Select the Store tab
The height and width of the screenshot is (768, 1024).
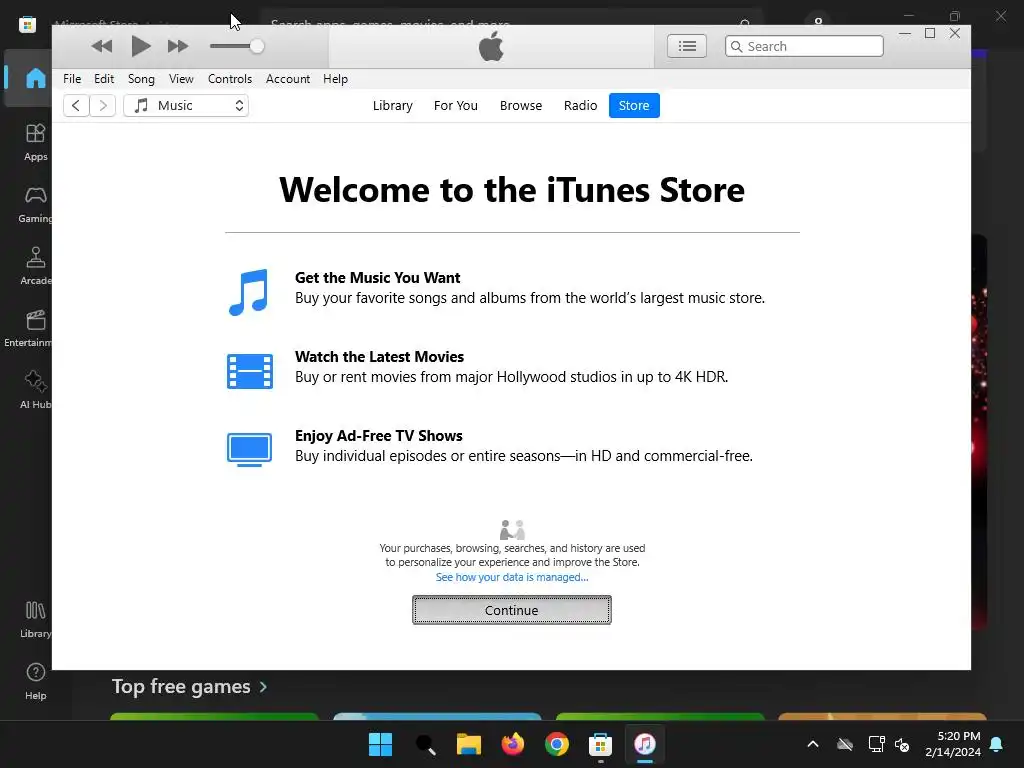tap(634, 106)
